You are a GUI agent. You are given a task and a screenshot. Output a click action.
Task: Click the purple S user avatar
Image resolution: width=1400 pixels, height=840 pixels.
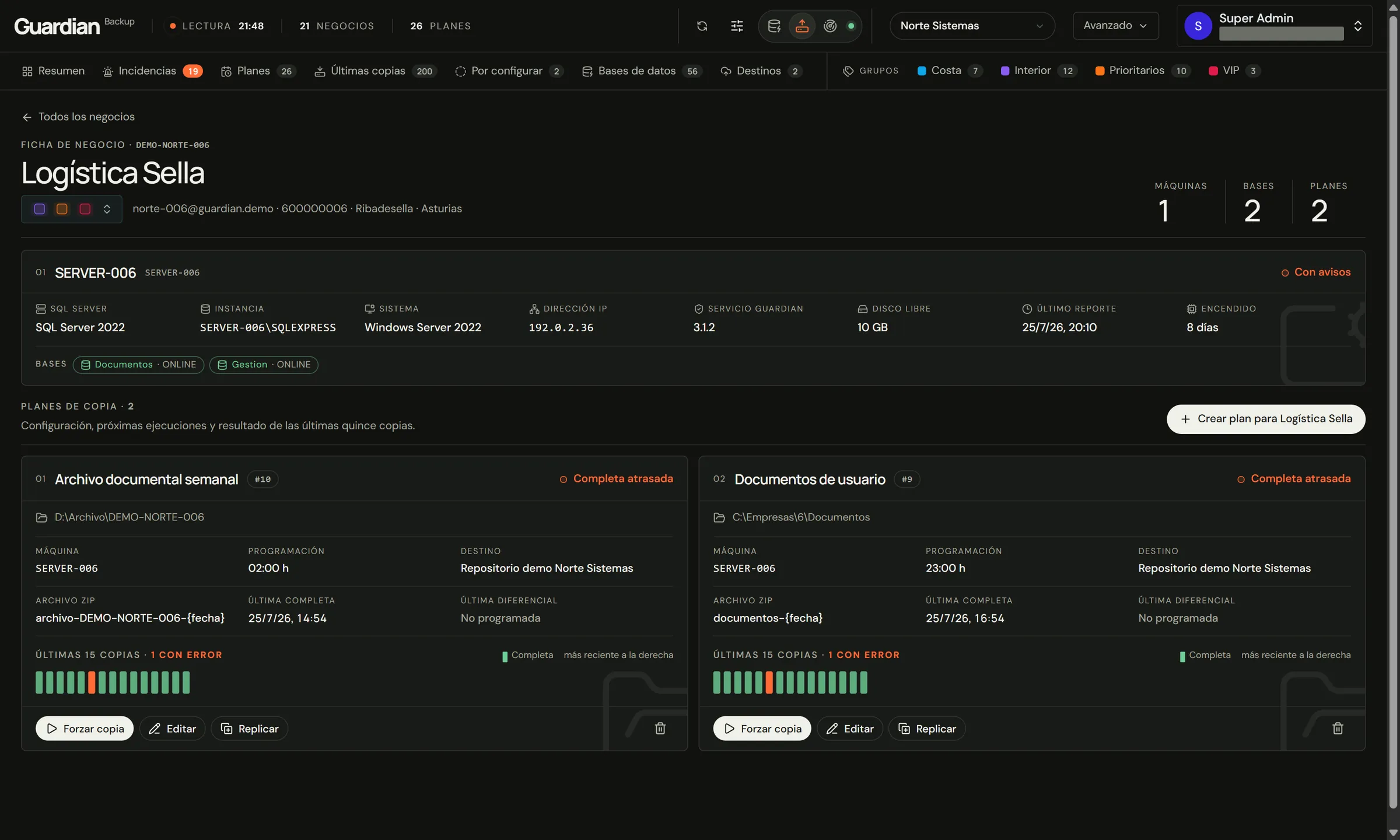click(1198, 26)
